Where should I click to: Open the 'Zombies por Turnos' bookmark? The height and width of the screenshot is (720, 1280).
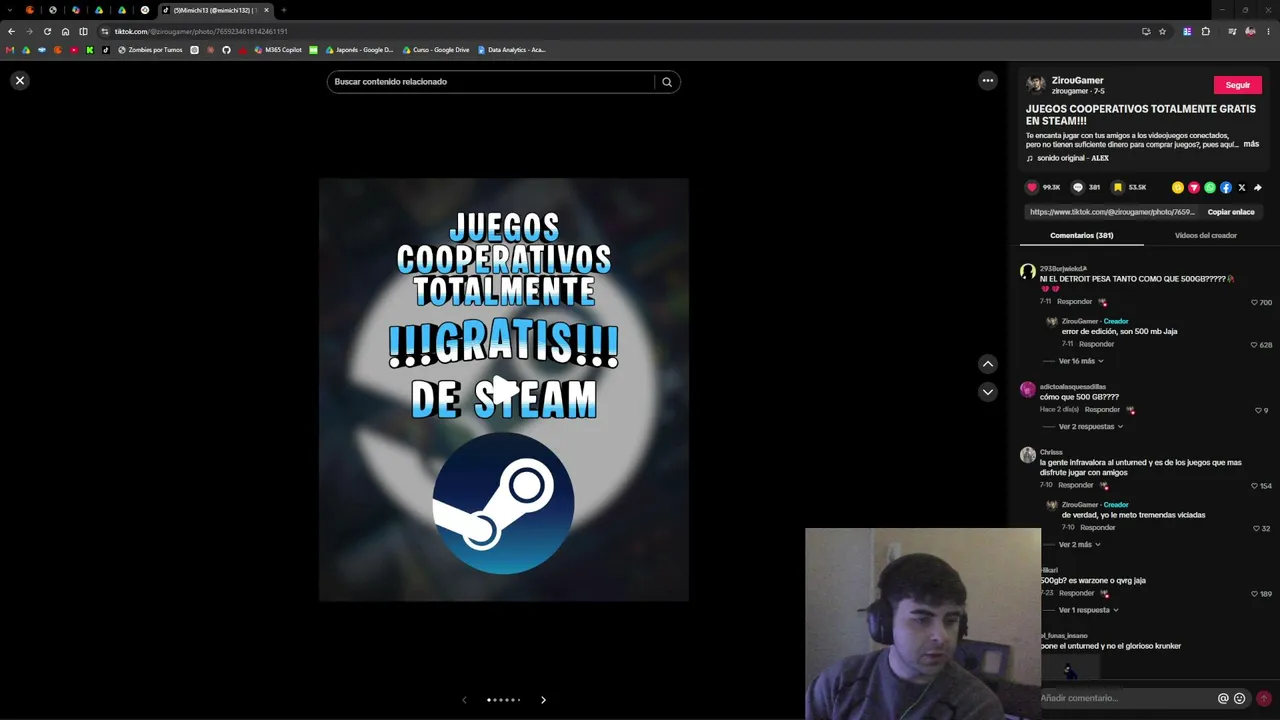150,50
